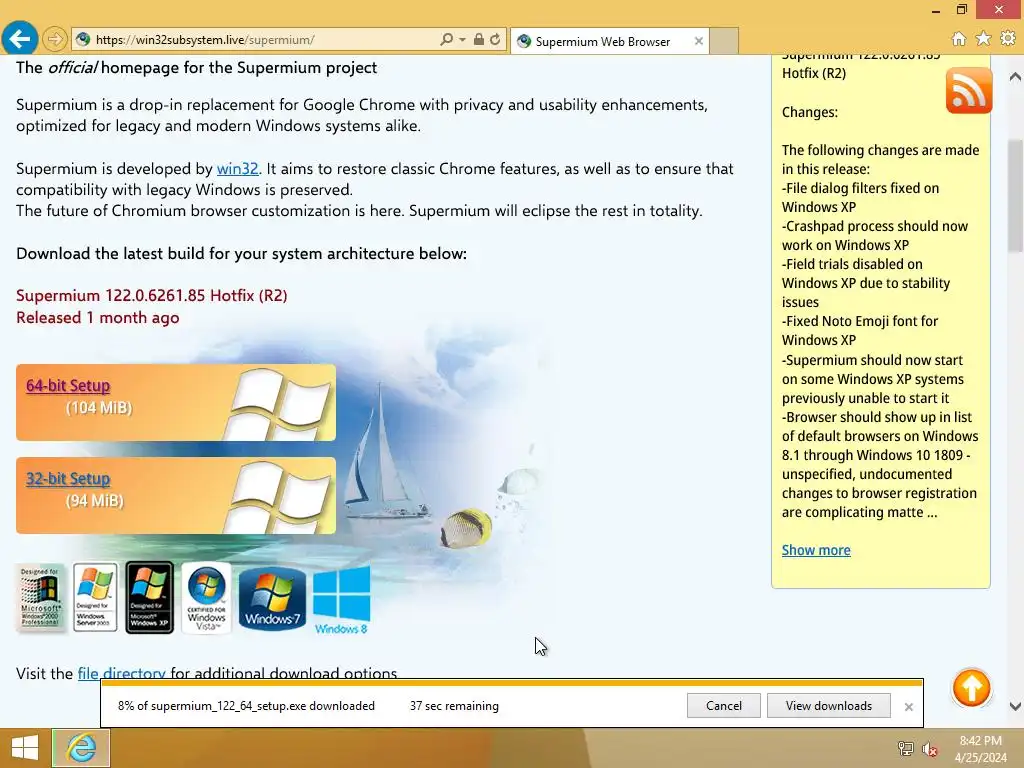This screenshot has width=1024, height=768.
Task: Refresh the page with the reload icon
Action: (x=495, y=40)
